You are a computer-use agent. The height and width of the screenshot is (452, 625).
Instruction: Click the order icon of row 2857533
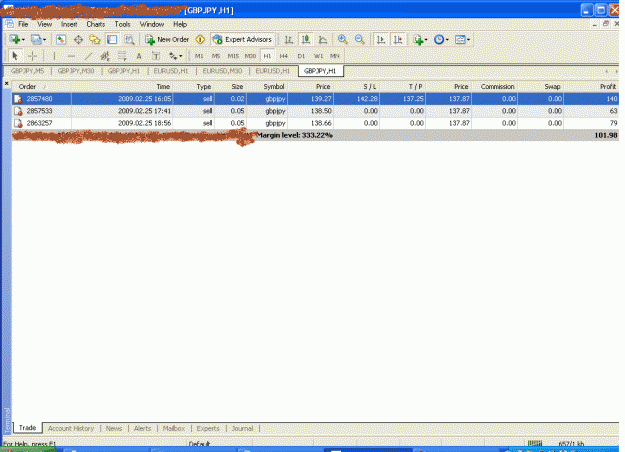point(18,111)
